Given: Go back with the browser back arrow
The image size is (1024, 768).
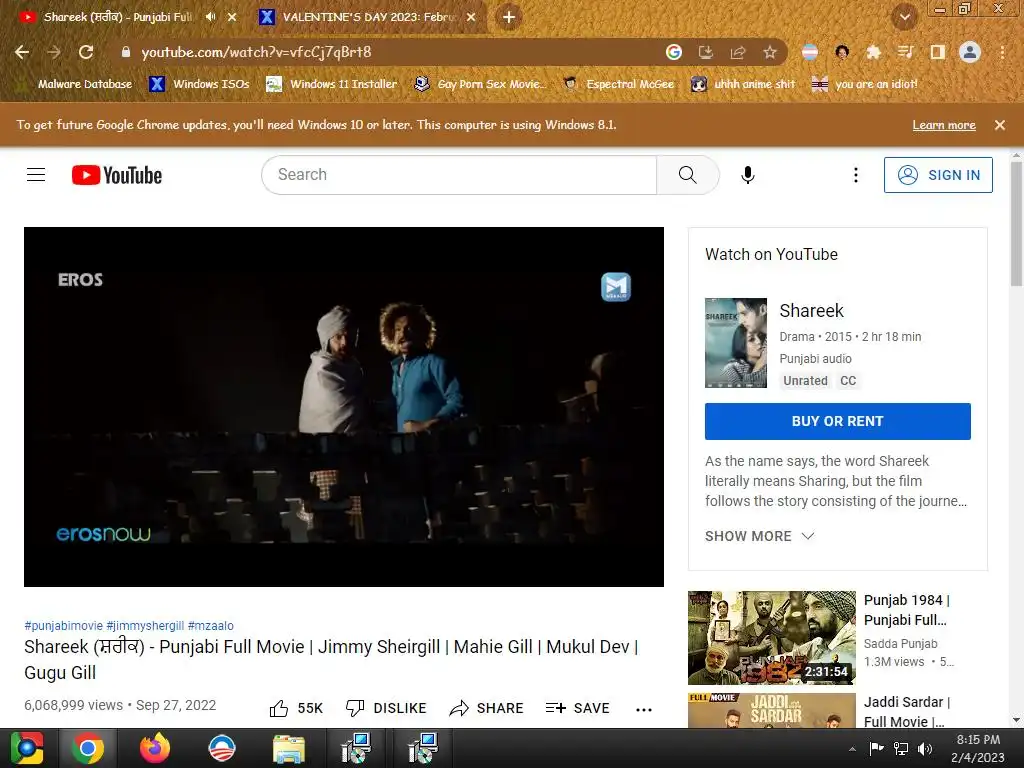Looking at the screenshot, I should pyautogui.click(x=22, y=52).
